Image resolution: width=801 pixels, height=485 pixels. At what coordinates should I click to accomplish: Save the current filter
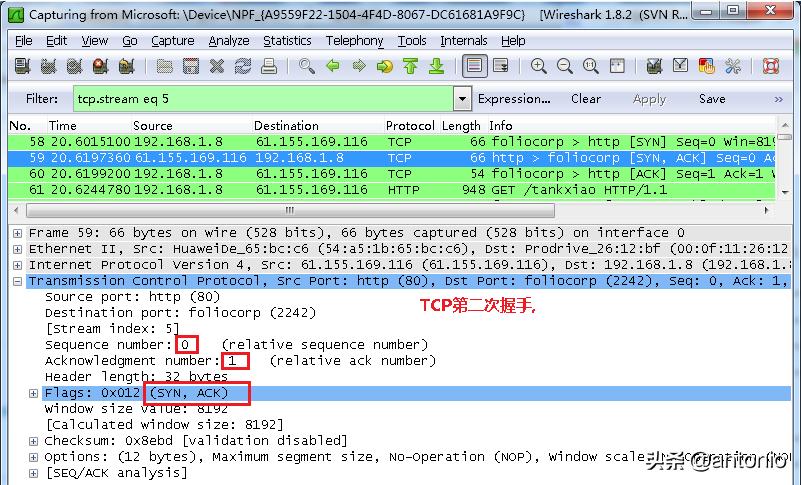(712, 99)
